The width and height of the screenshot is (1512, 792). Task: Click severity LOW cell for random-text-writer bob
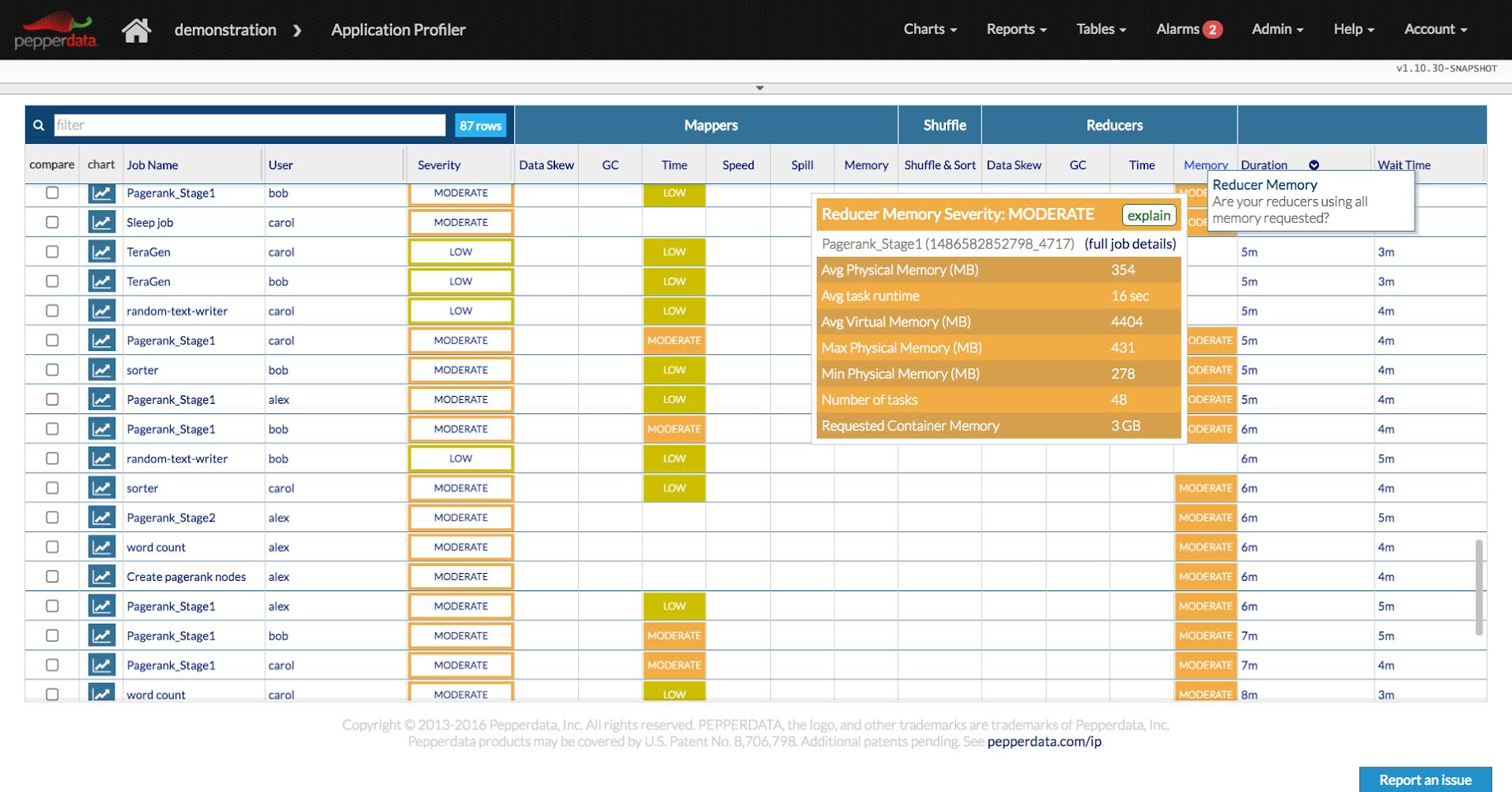click(x=461, y=458)
